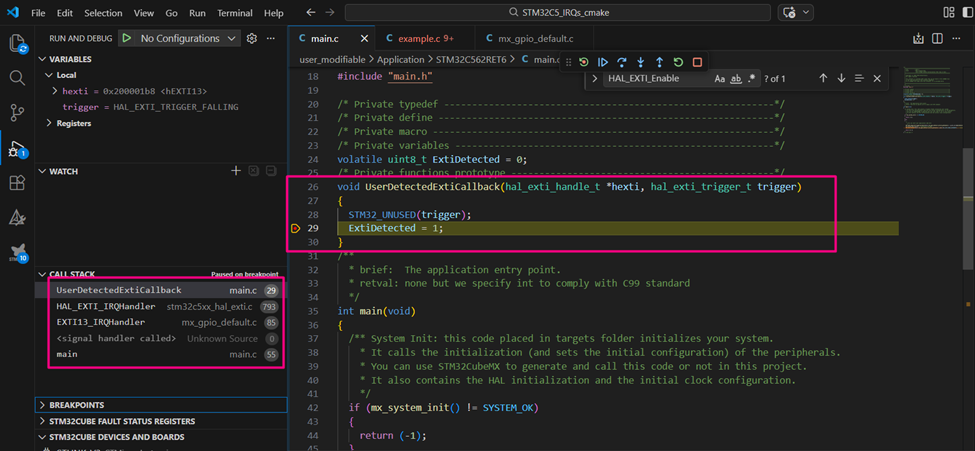Image resolution: width=975 pixels, height=451 pixels.
Task: Continue execution in debug toolbar
Action: click(x=603, y=62)
